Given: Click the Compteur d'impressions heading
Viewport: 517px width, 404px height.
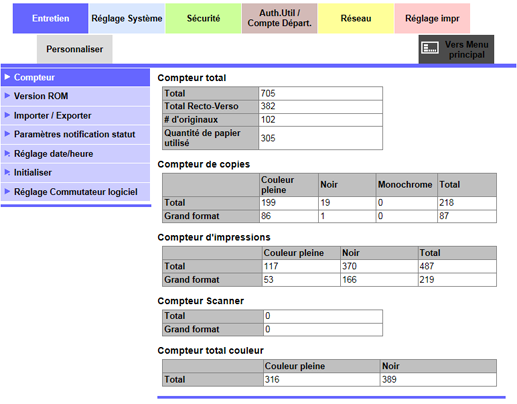Looking at the screenshot, I should pos(214,237).
